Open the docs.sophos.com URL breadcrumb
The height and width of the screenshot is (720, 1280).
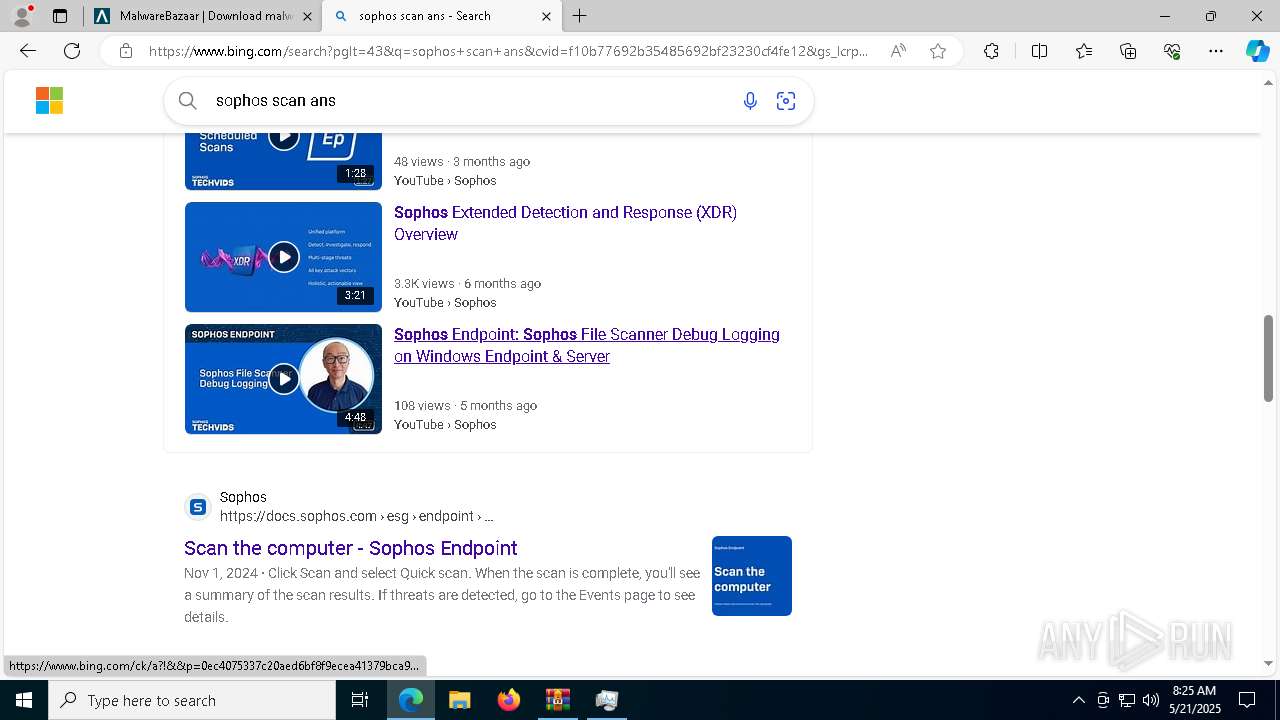click(356, 516)
